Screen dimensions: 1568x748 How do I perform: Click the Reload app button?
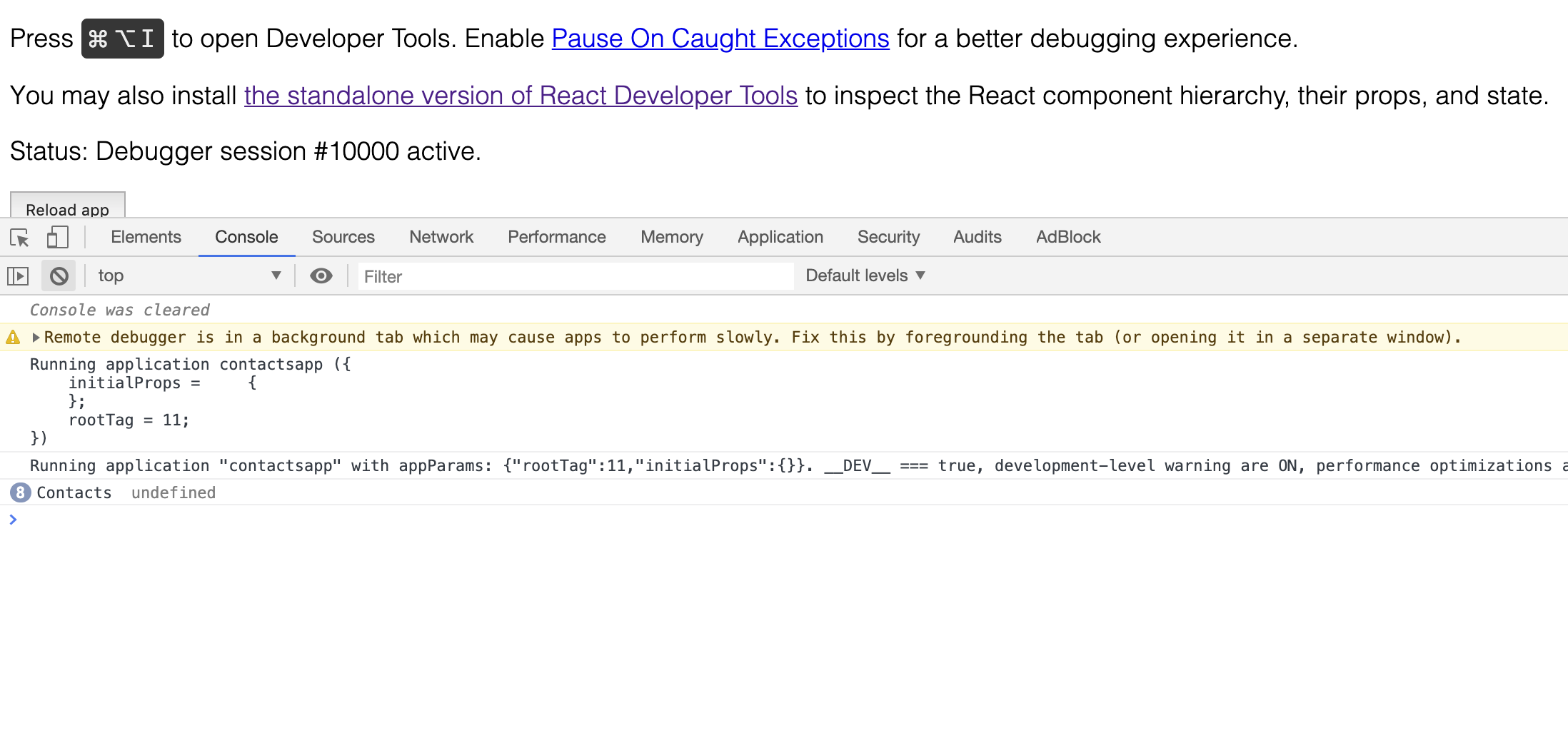click(x=68, y=205)
